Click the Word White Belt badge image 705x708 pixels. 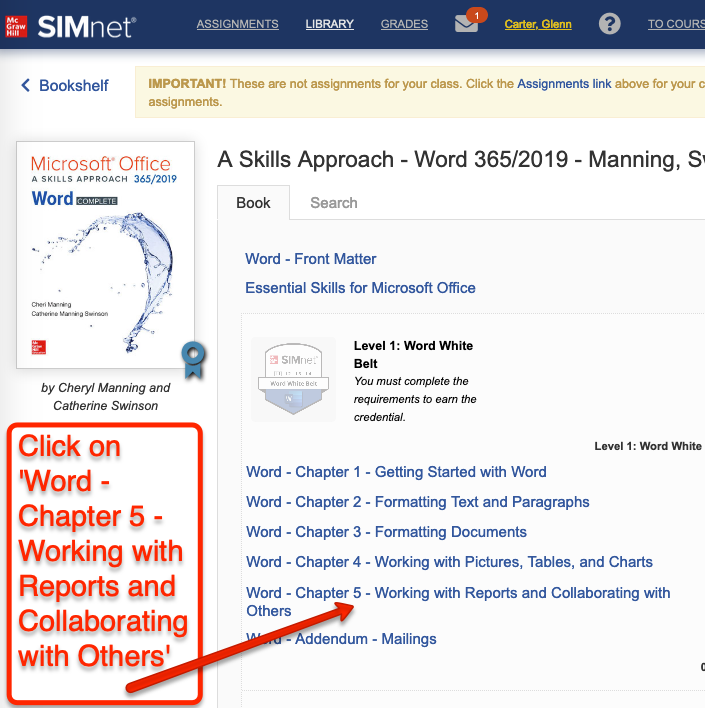click(x=294, y=379)
